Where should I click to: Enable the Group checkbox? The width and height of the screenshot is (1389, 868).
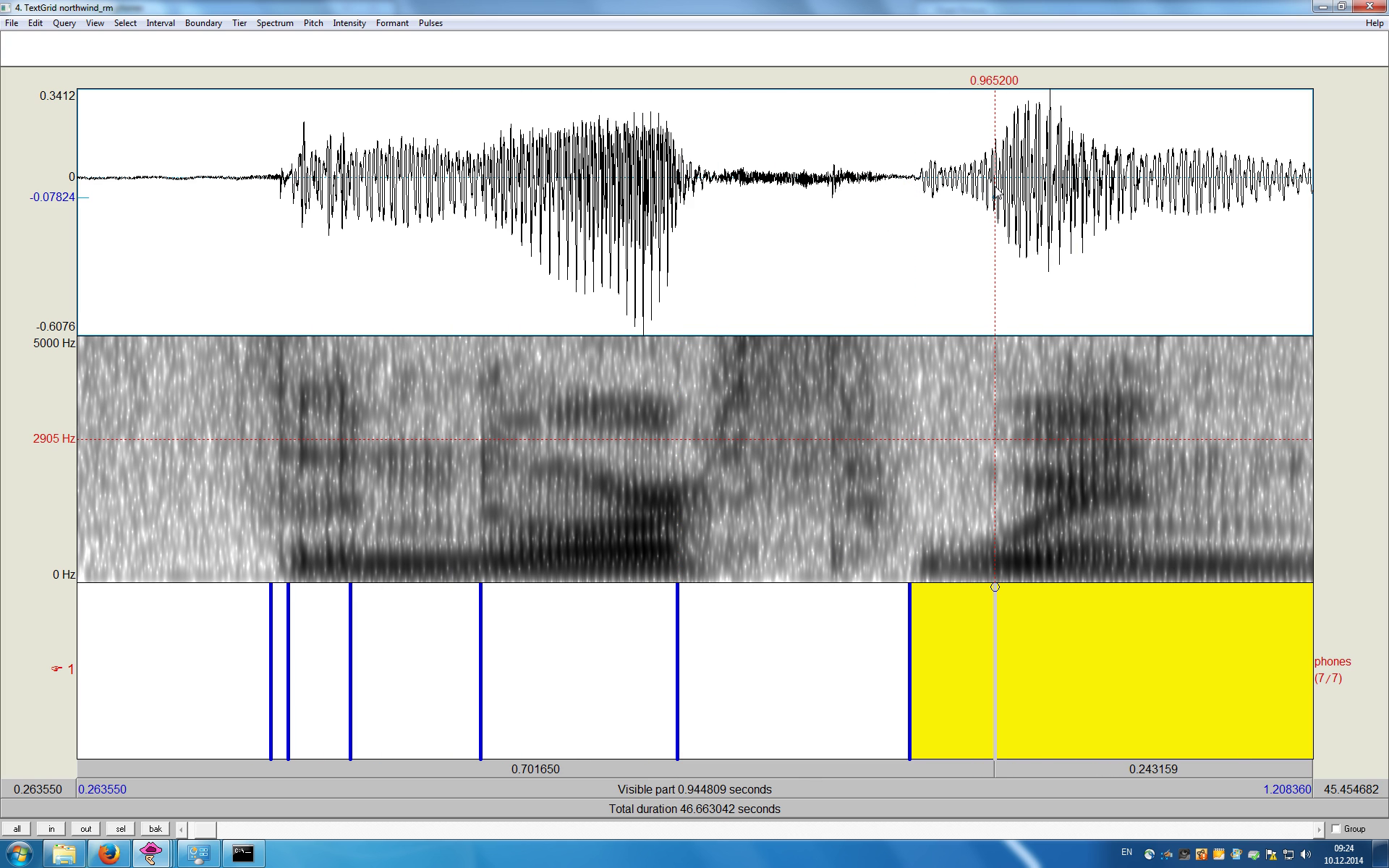pyautogui.click(x=1336, y=829)
